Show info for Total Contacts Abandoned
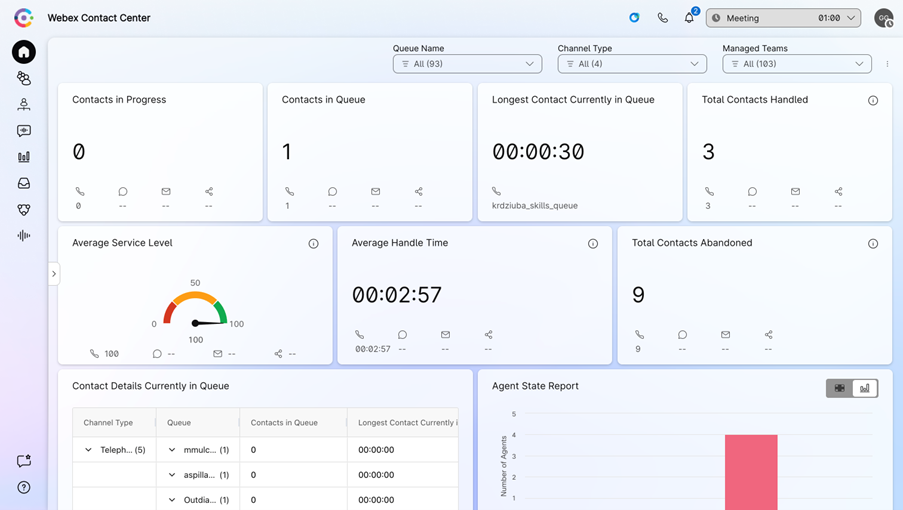This screenshot has height=510, width=903. (x=873, y=244)
